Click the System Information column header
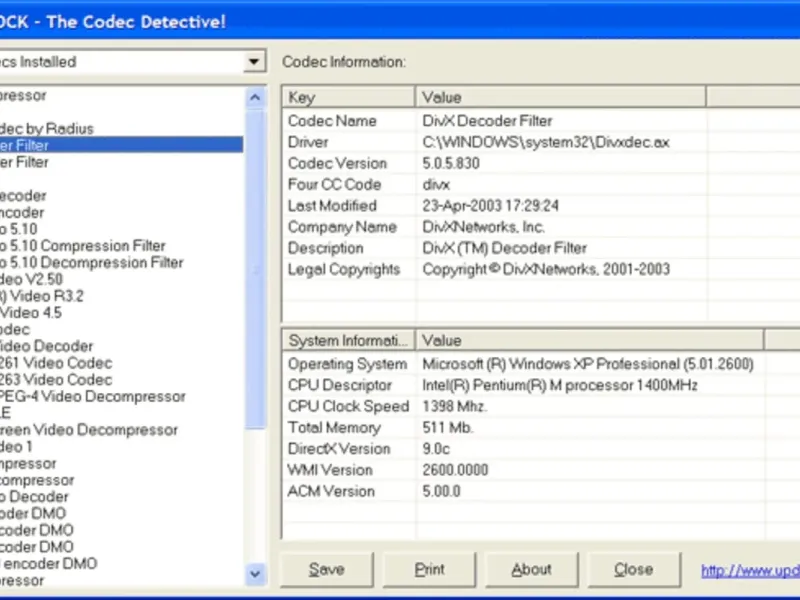Image resolution: width=800 pixels, height=600 pixels. (x=348, y=340)
